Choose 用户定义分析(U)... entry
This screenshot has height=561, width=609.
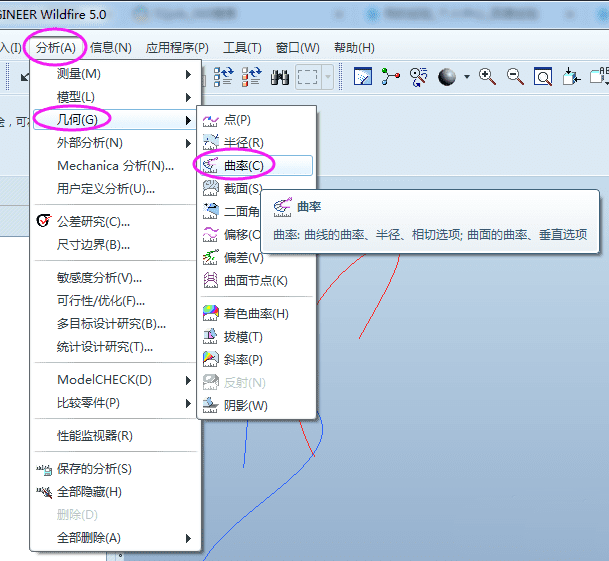(x=116, y=189)
